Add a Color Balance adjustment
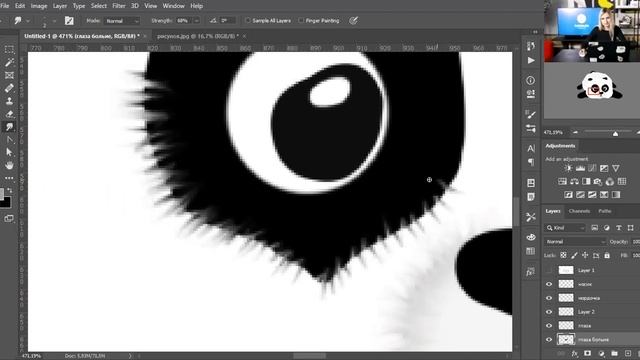The height and width of the screenshot is (360, 640). click(574, 181)
